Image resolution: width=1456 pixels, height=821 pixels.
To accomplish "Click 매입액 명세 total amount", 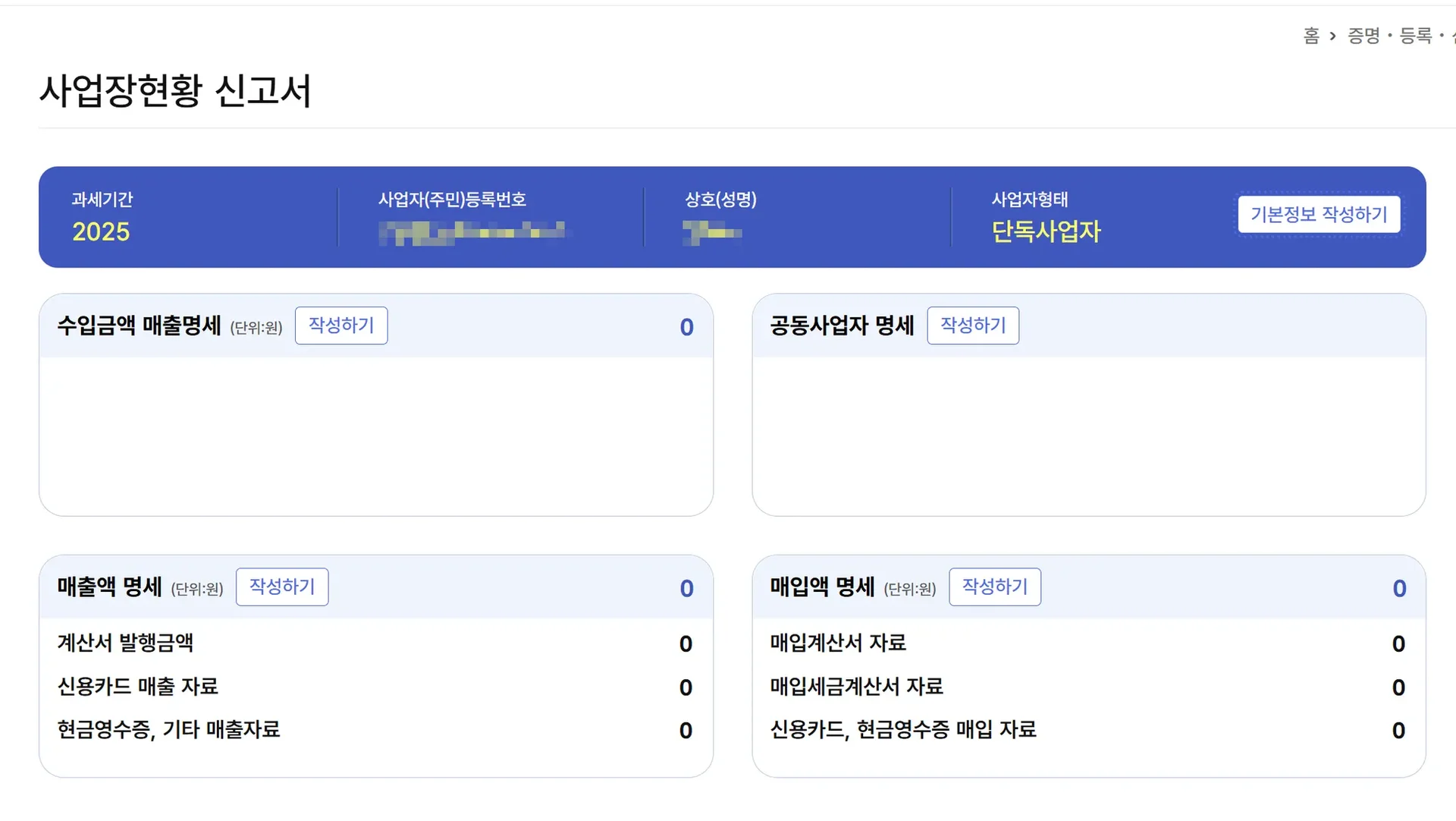I will (x=1399, y=588).
